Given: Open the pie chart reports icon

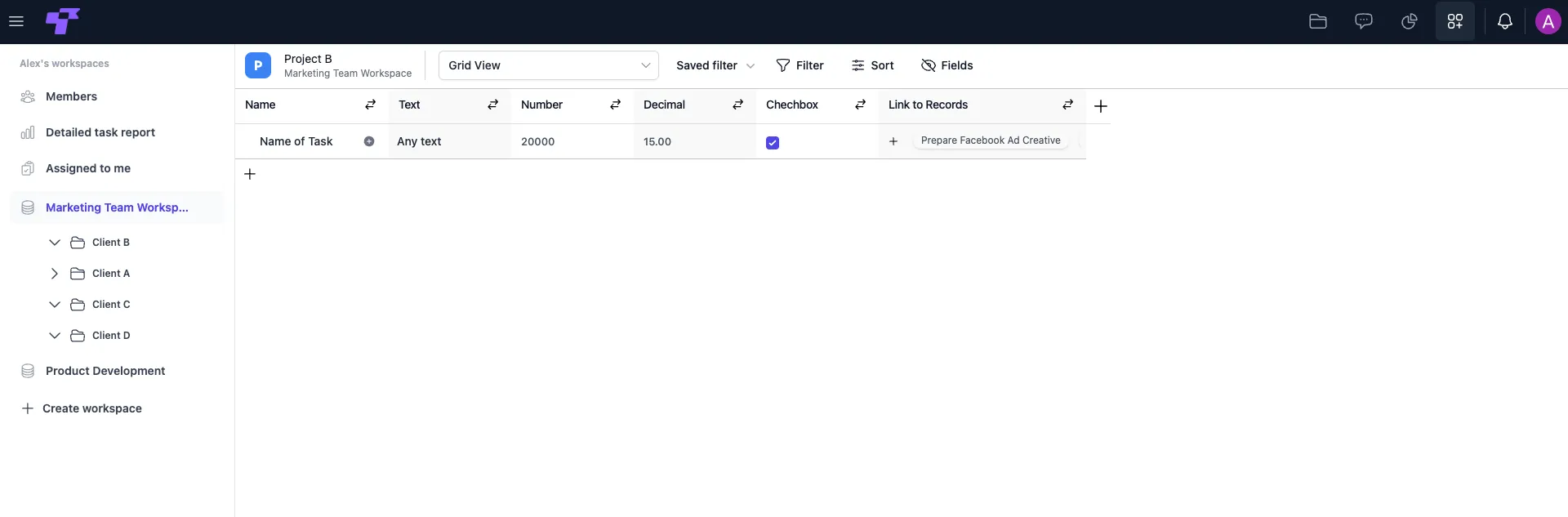Looking at the screenshot, I should click(1410, 21).
